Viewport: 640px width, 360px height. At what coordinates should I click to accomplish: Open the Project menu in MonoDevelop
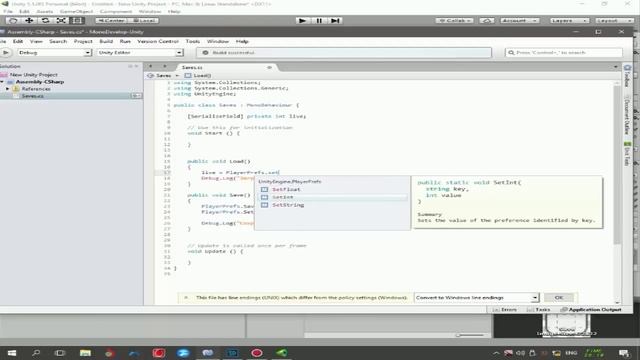click(83, 41)
